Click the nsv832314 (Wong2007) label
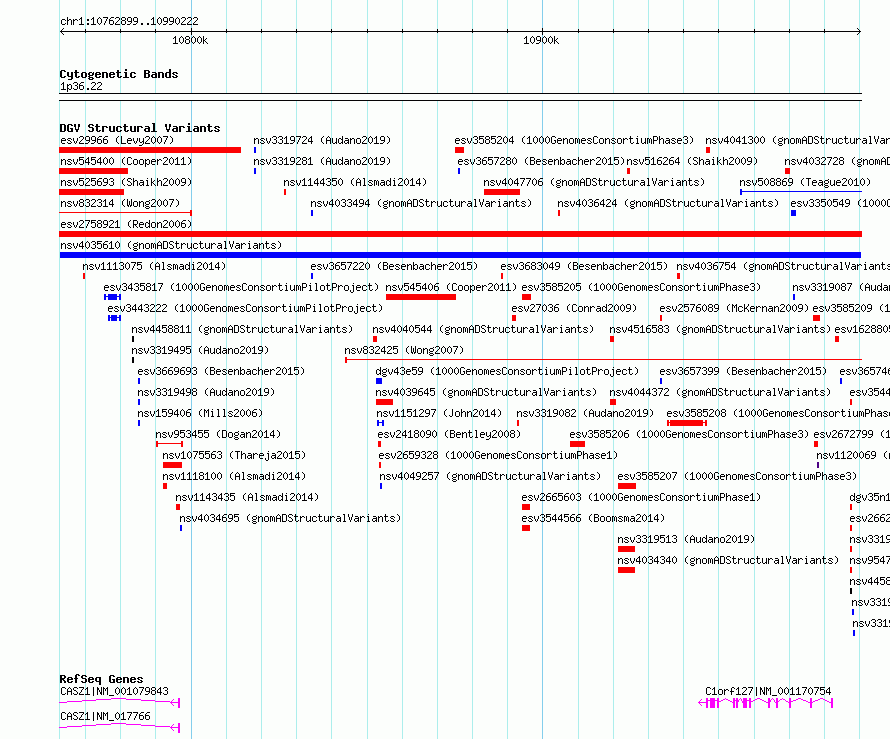The width and height of the screenshot is (890, 739). pyautogui.click(x=120, y=203)
